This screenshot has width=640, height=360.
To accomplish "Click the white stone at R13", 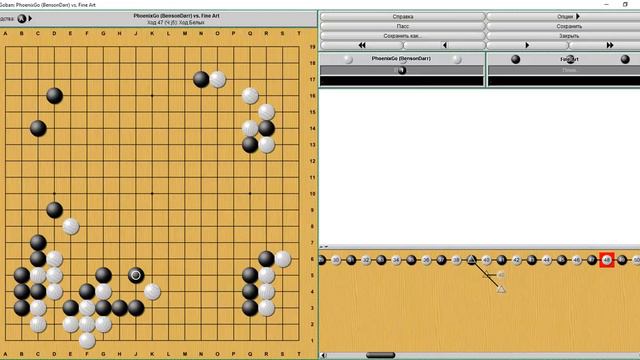I will 267,145.
